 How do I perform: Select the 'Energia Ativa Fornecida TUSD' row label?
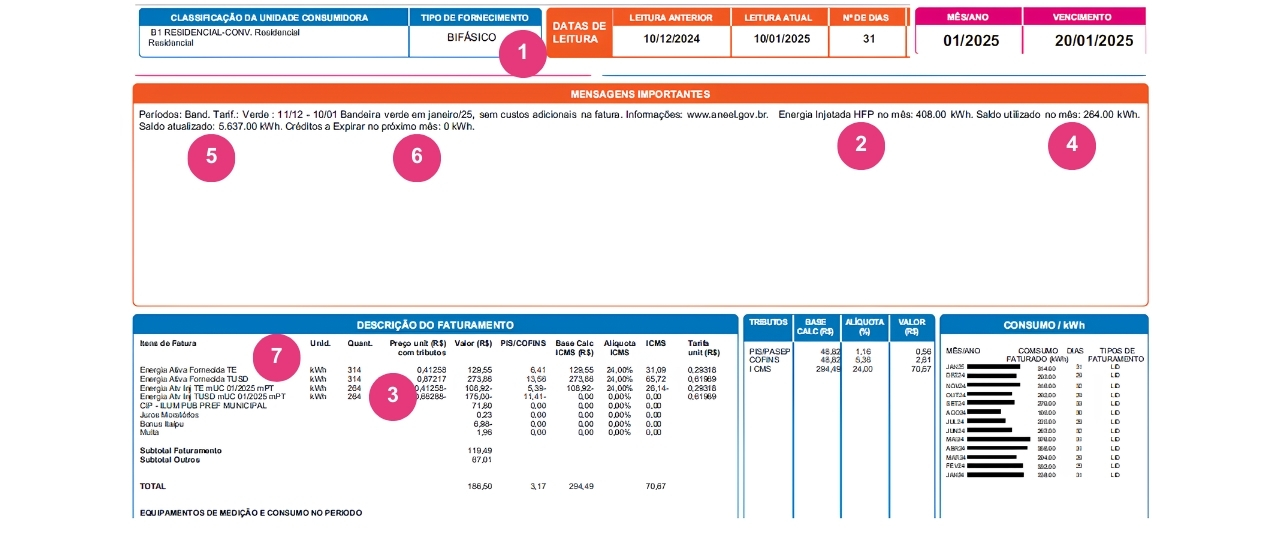pos(193,379)
